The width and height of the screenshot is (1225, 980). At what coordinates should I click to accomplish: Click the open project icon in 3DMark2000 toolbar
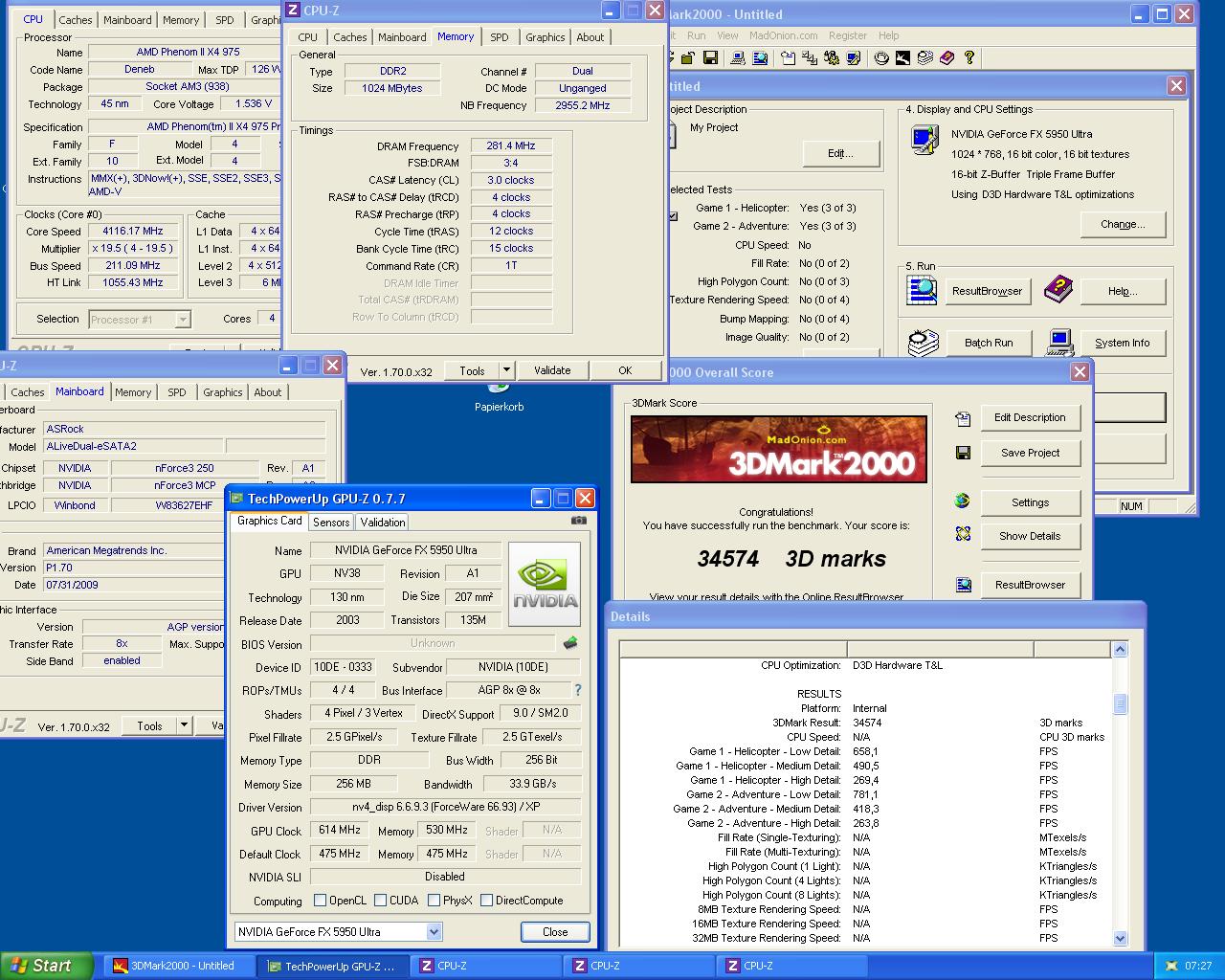pos(687,57)
